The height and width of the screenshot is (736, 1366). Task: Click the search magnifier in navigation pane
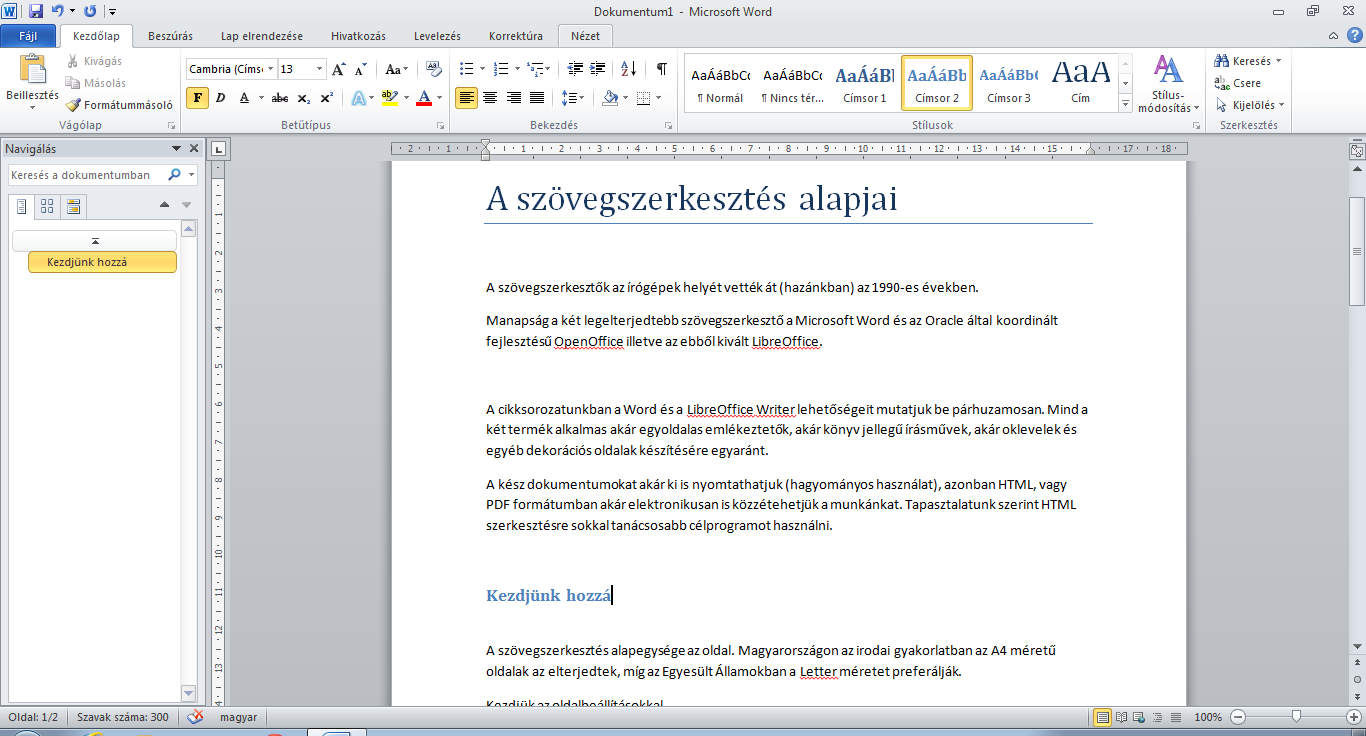click(175, 175)
